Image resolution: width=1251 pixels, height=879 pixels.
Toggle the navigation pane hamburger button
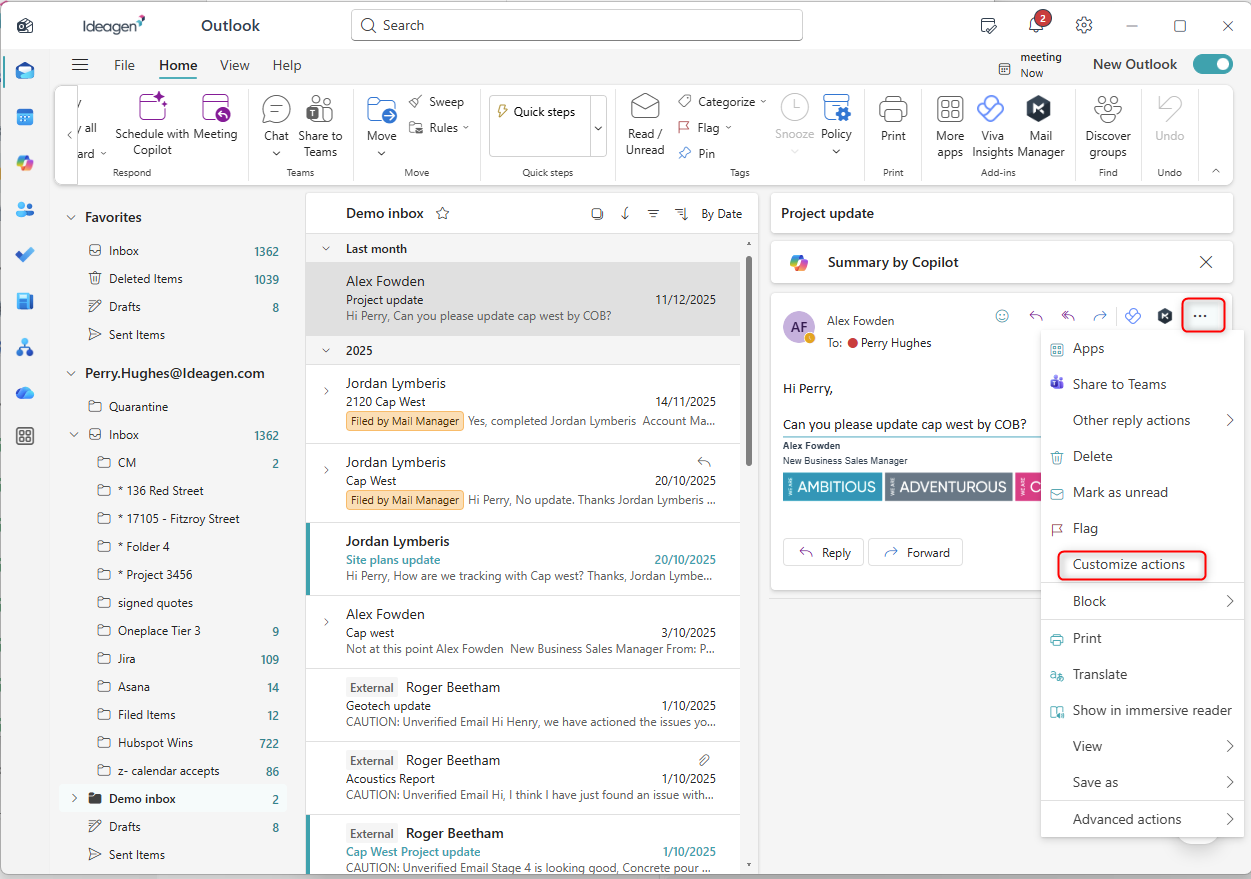click(x=80, y=65)
